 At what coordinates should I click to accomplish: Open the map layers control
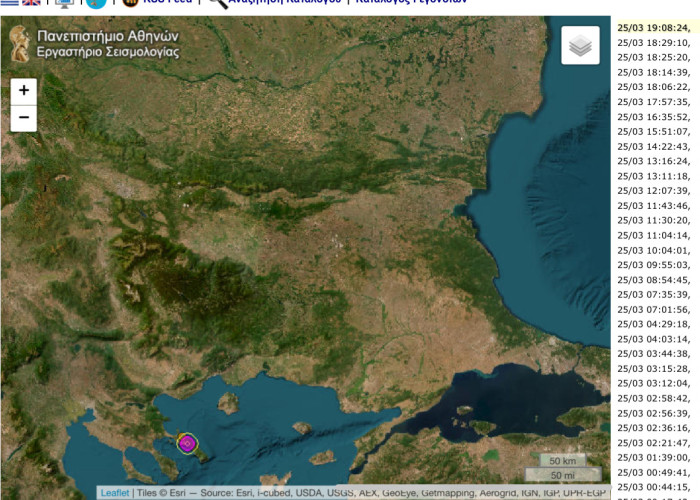tap(580, 46)
